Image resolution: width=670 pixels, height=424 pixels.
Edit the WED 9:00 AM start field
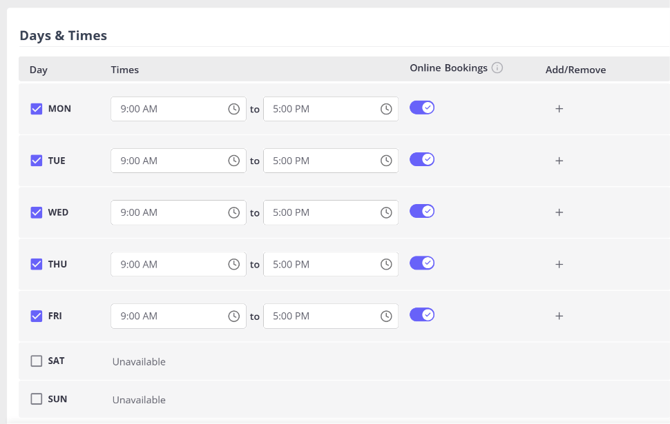click(179, 212)
